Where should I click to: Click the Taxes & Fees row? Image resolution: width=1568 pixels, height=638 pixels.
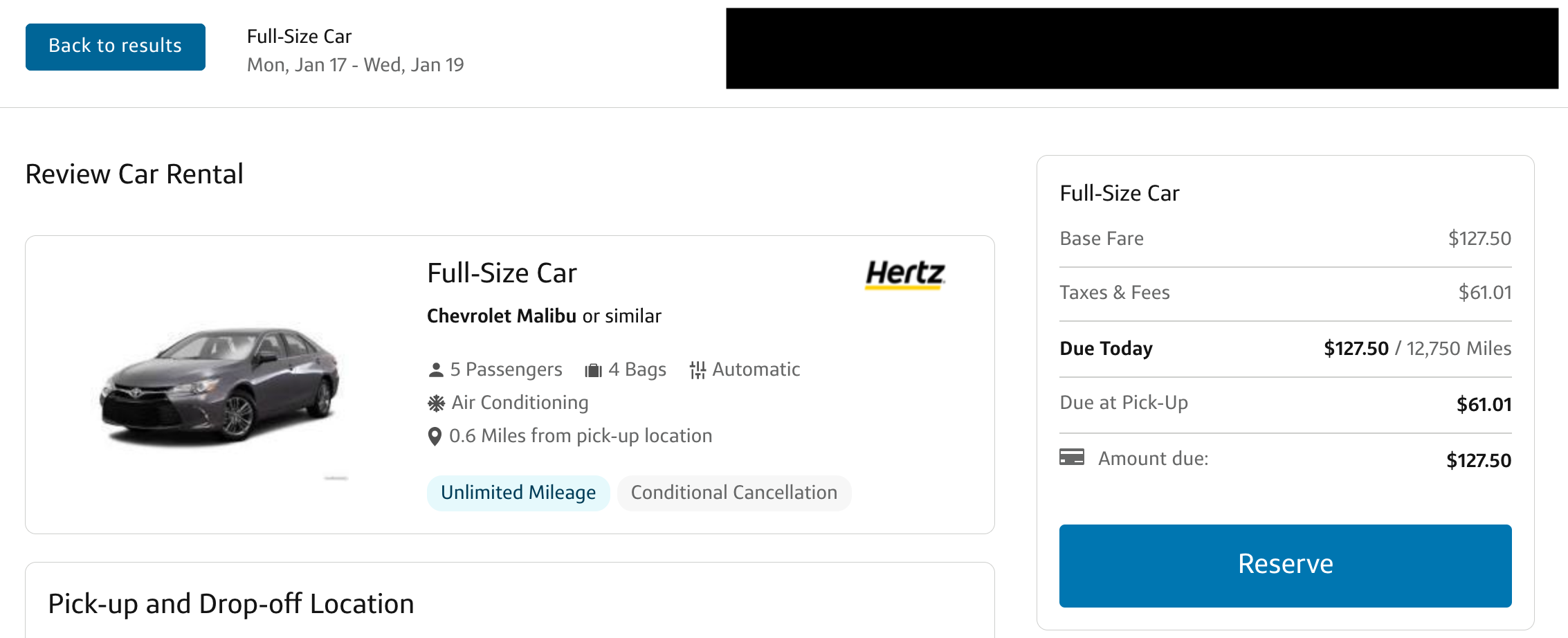[x=1285, y=293]
